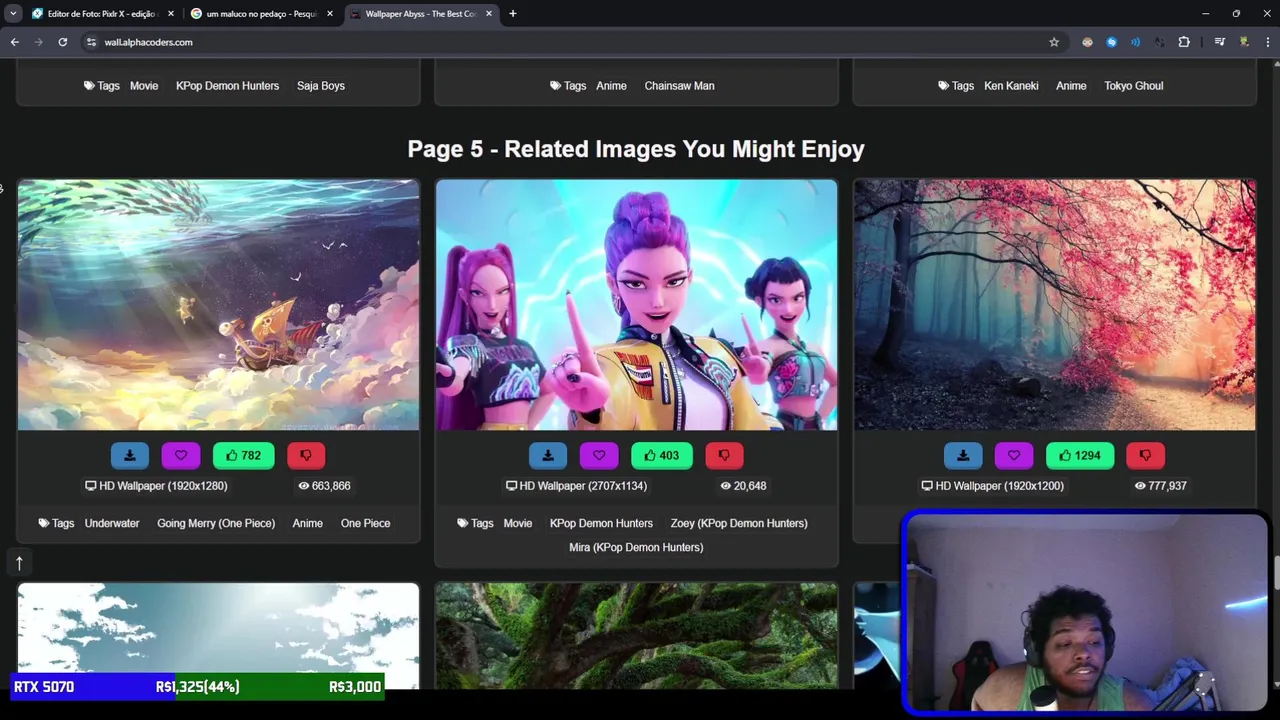Close the Wallpaper Abyss tab

[x=489, y=14]
